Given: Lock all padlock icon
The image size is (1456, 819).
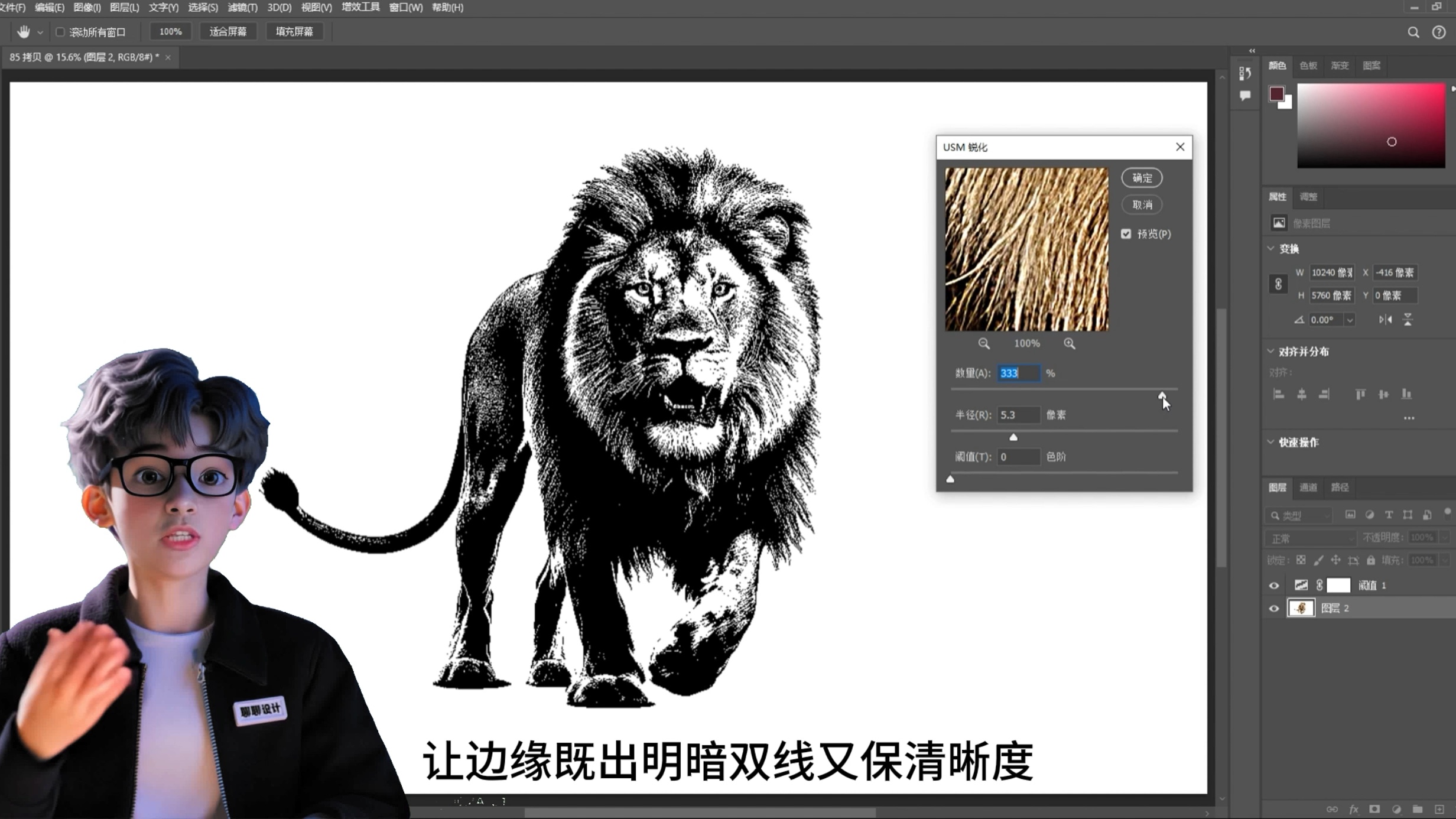Looking at the screenshot, I should pyautogui.click(x=1371, y=560).
